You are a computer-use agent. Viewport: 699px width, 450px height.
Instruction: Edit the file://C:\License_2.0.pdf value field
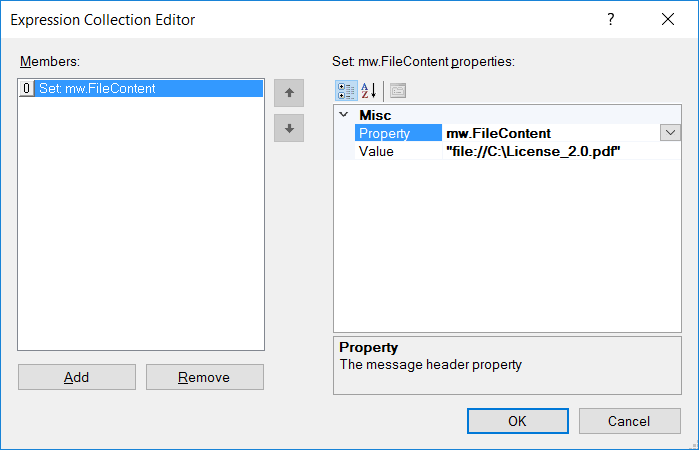(562, 151)
